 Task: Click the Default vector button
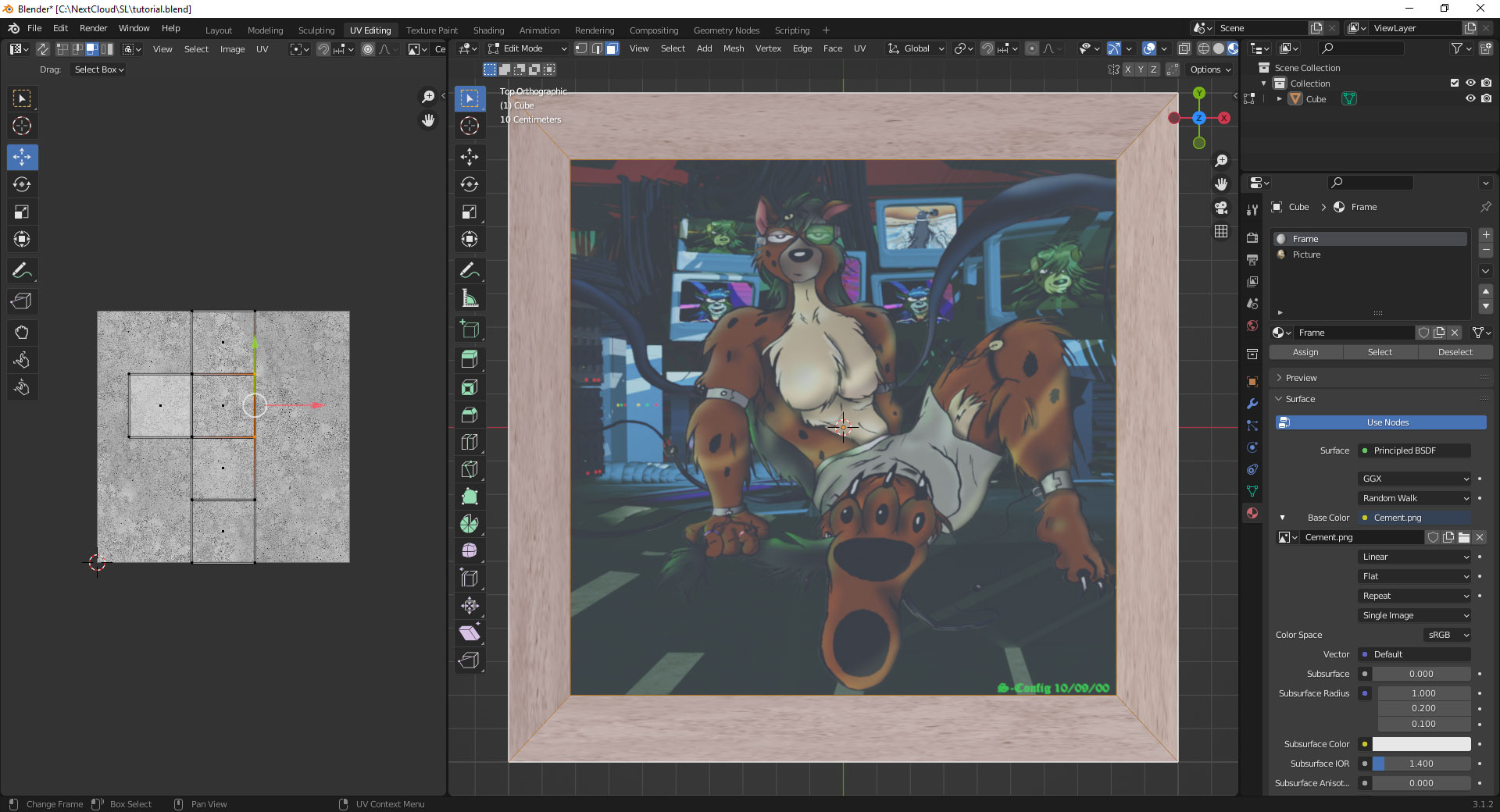(1415, 654)
